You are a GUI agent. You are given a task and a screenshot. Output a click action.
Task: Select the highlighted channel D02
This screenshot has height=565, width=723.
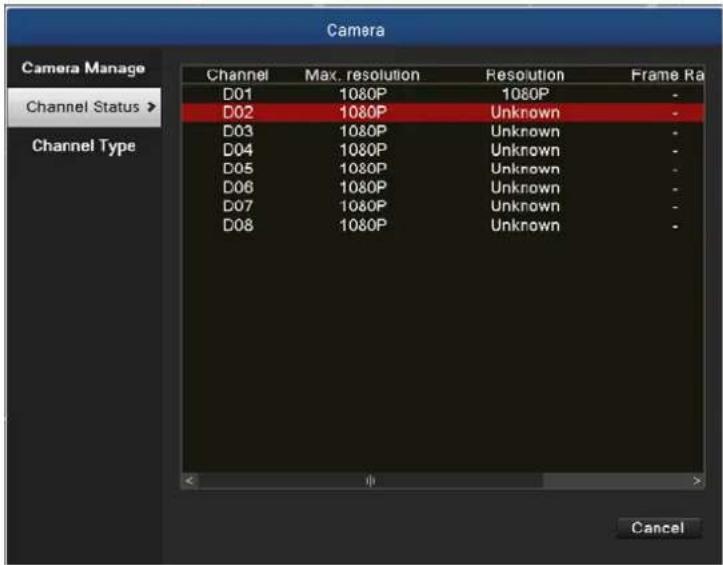[443, 113]
